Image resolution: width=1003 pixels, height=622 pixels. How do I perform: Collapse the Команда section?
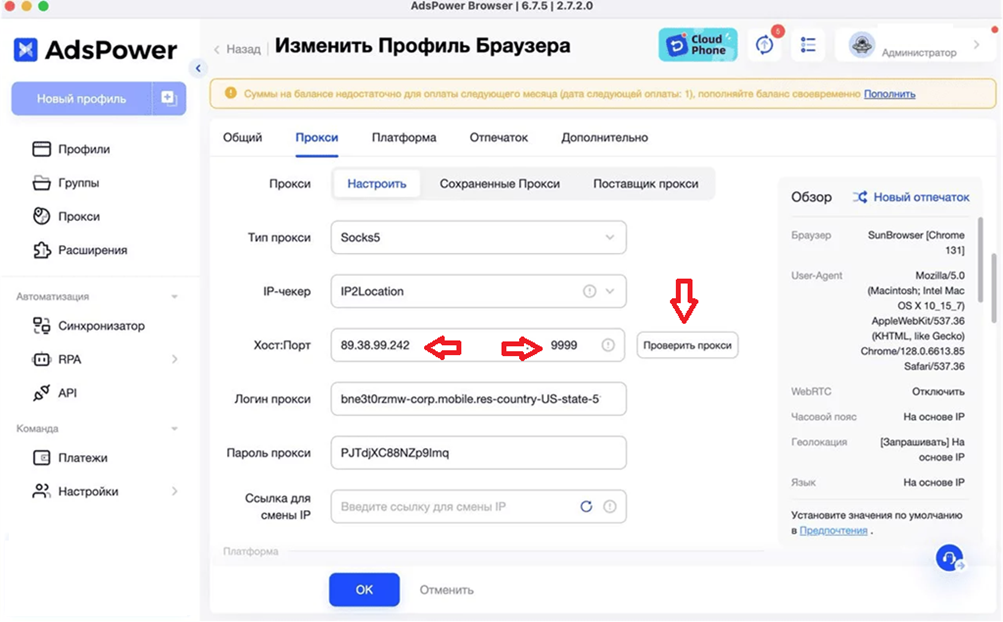pos(174,429)
